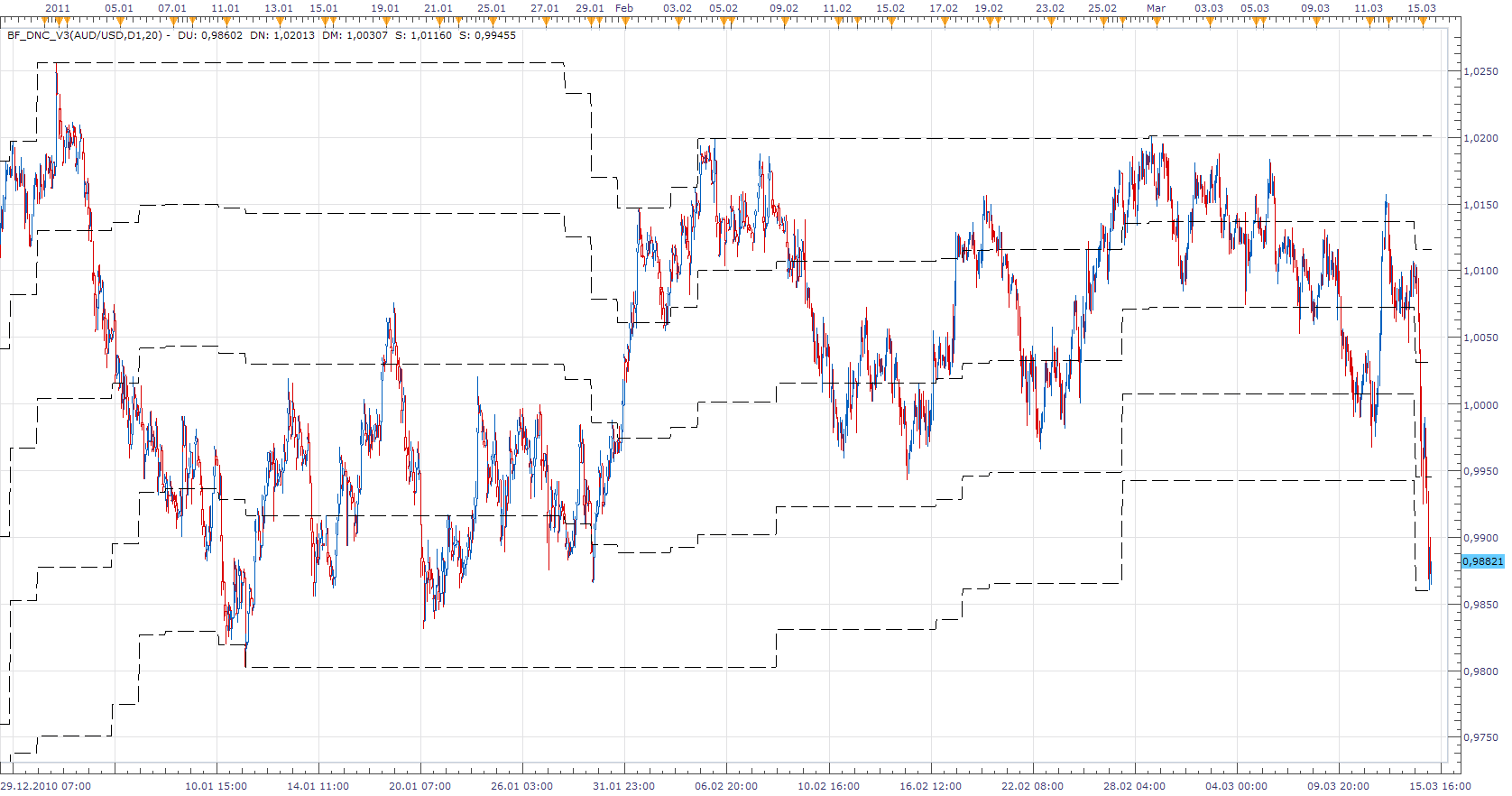The height and width of the screenshot is (796, 1512).
Task: Click the 29.12.2010 07:00 time label
Action: click(x=46, y=786)
